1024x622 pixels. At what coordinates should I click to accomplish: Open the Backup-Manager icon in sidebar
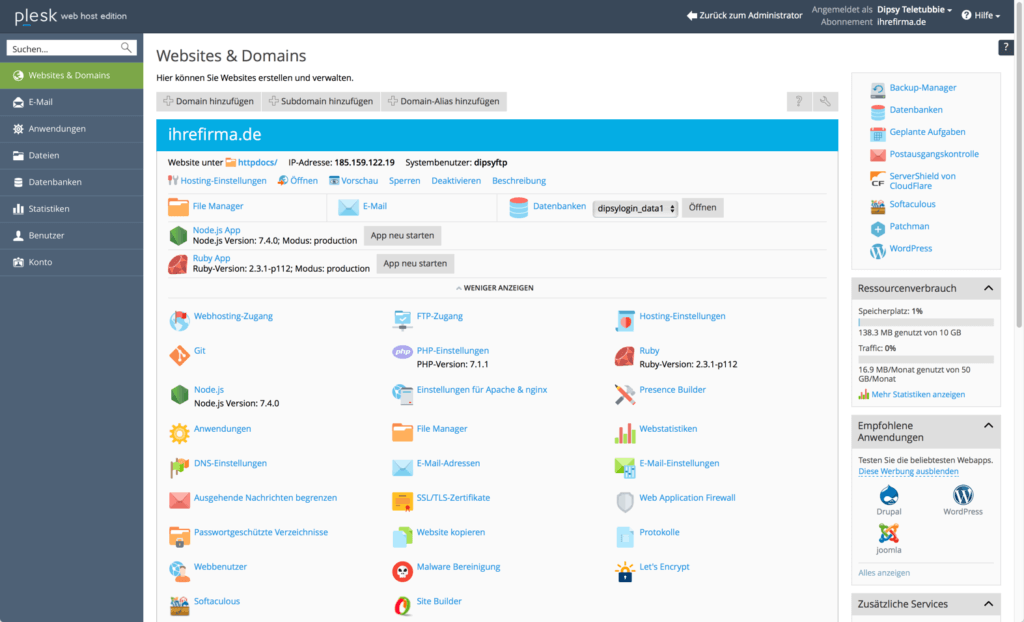(877, 88)
